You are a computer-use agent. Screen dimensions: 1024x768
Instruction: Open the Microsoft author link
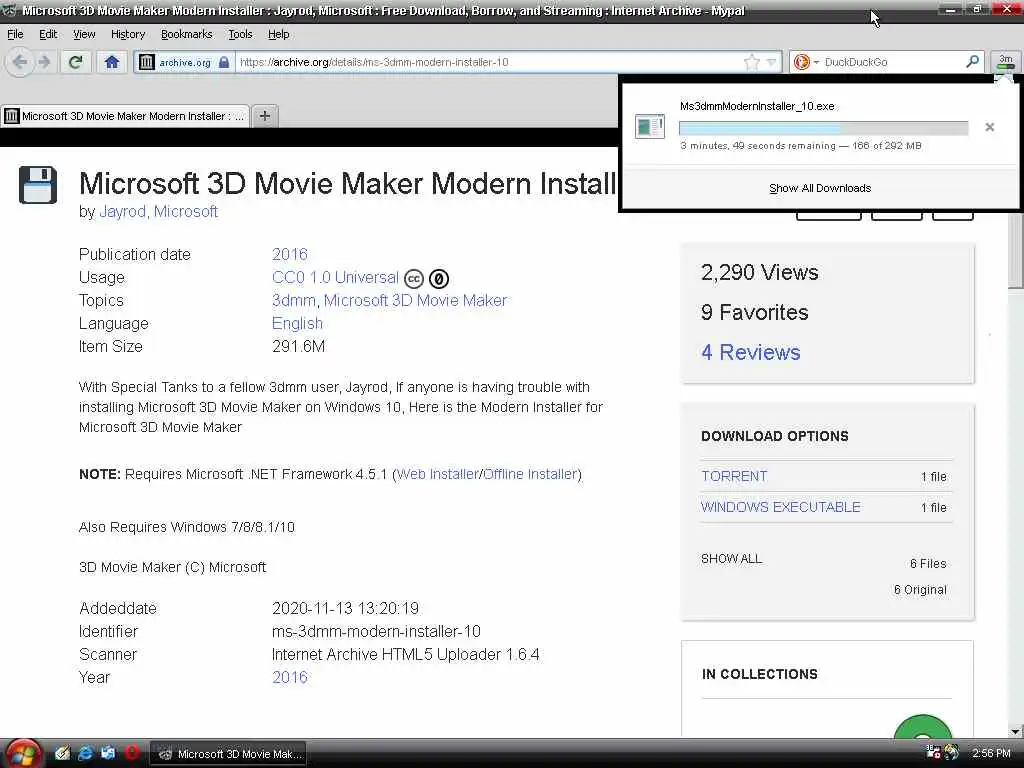point(185,212)
